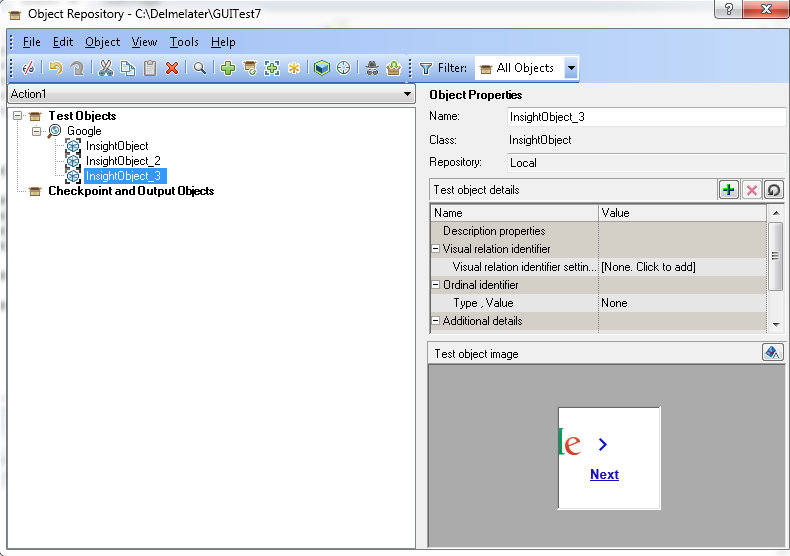The height and width of the screenshot is (556, 790).
Task: Select the InsightObject_3 tree item
Action: (123, 176)
